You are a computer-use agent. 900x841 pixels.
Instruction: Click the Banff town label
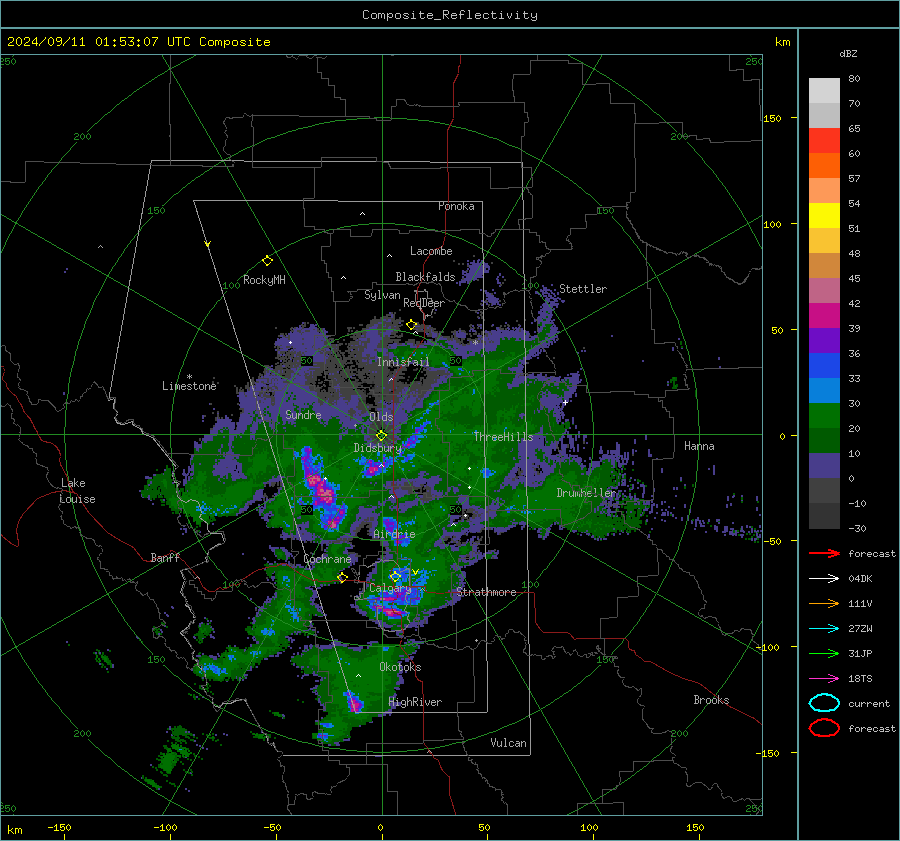coord(165,557)
